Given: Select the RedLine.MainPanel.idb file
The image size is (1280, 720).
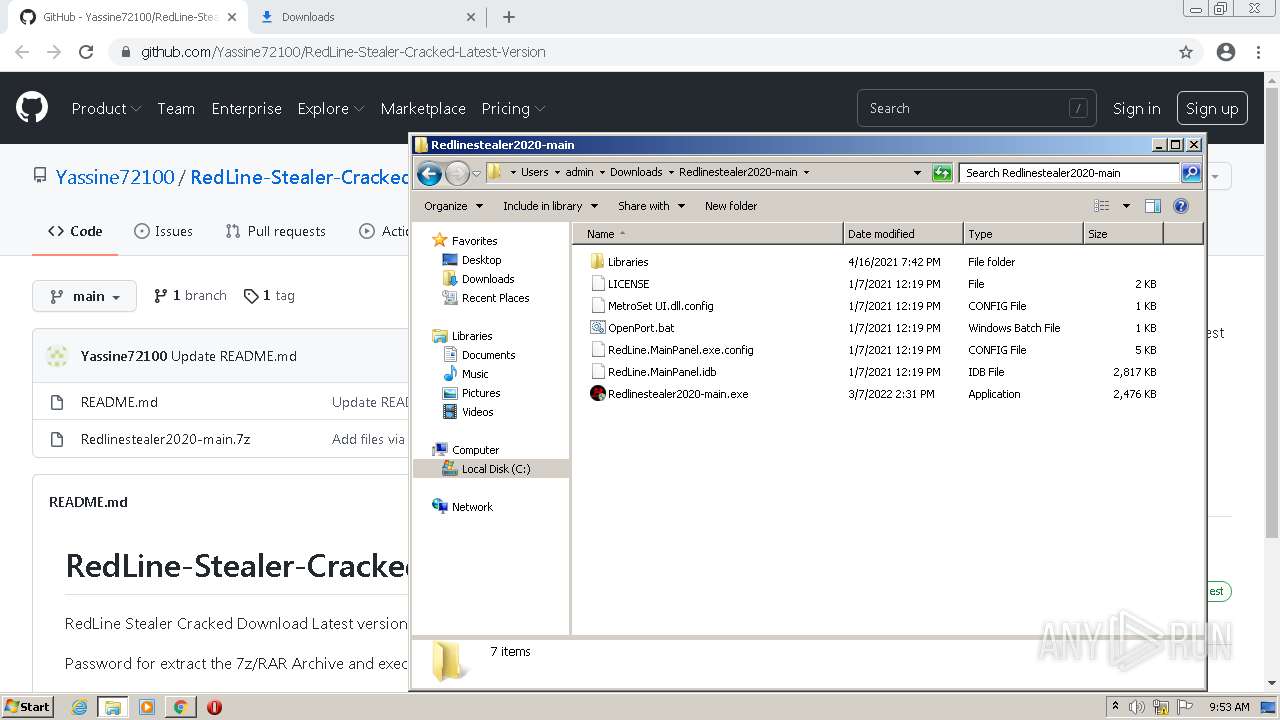Looking at the screenshot, I should pyautogui.click(x=662, y=372).
